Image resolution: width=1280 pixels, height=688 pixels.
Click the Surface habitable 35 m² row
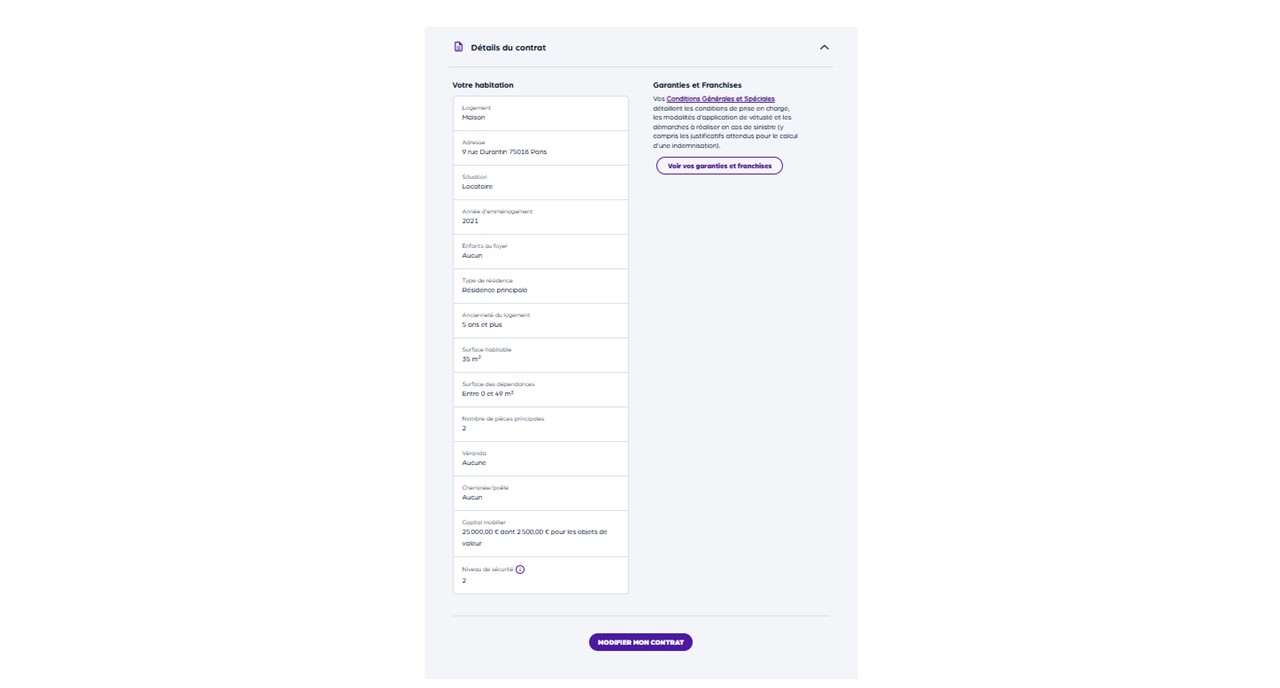[540, 355]
